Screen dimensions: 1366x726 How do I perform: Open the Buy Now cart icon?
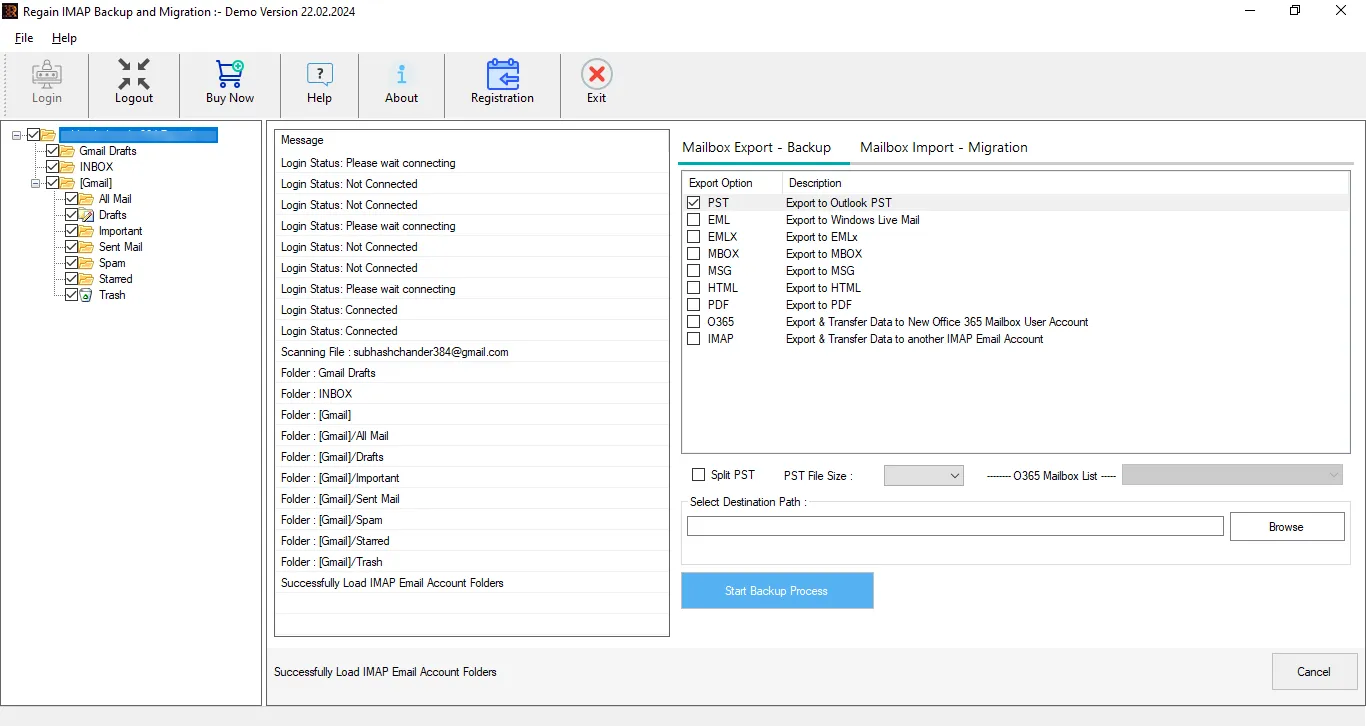[230, 75]
